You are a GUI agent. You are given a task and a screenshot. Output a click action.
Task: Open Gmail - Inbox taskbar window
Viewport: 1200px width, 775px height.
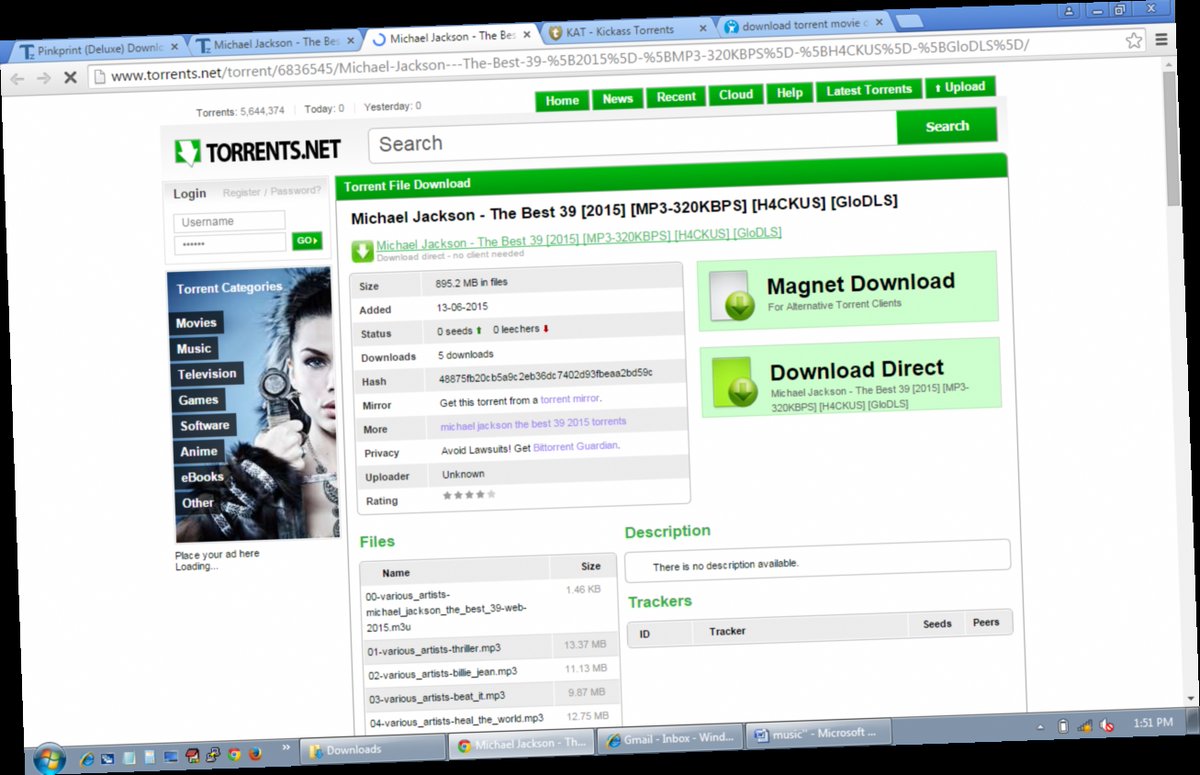[669, 739]
